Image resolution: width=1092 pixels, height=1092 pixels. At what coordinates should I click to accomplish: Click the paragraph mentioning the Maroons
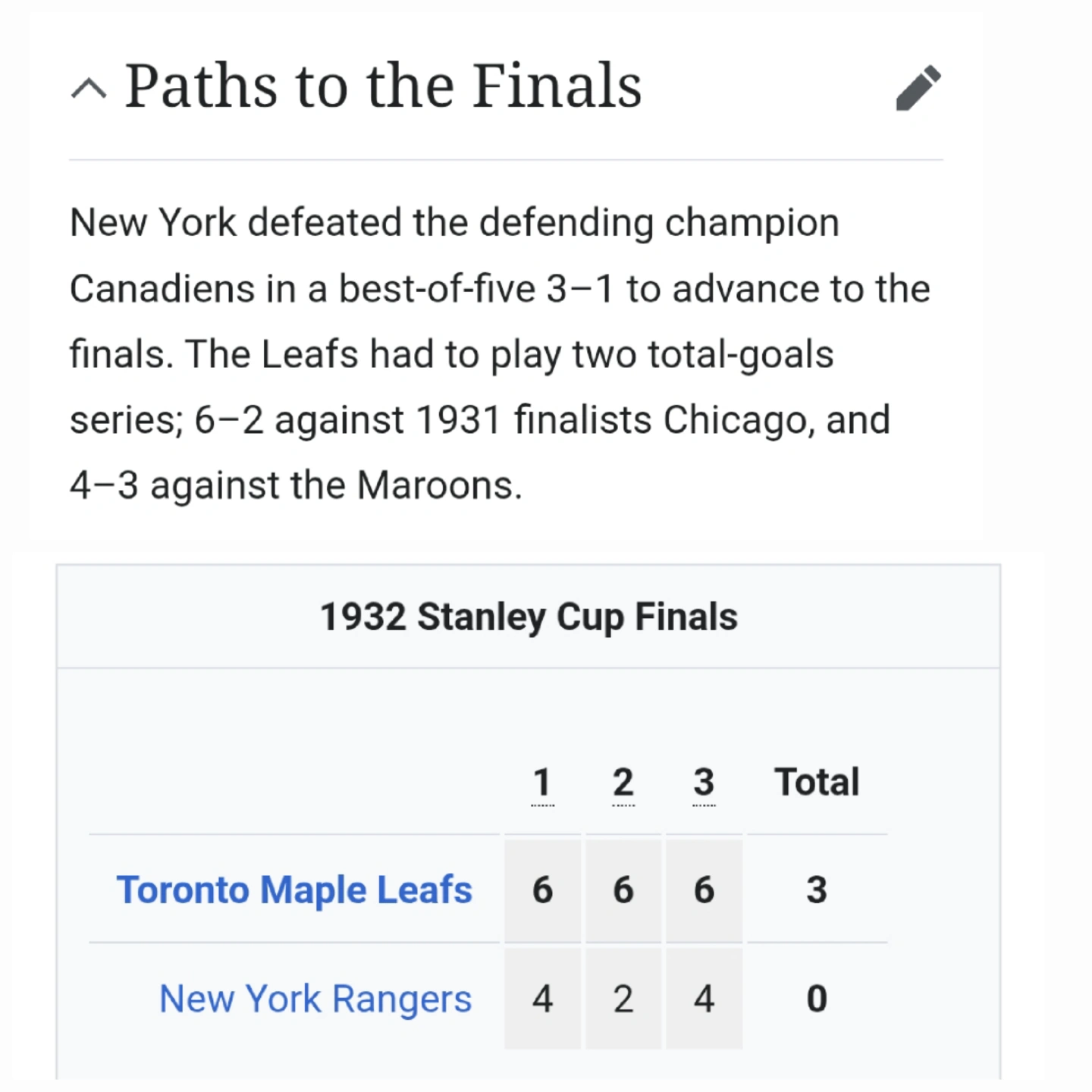coord(500,354)
